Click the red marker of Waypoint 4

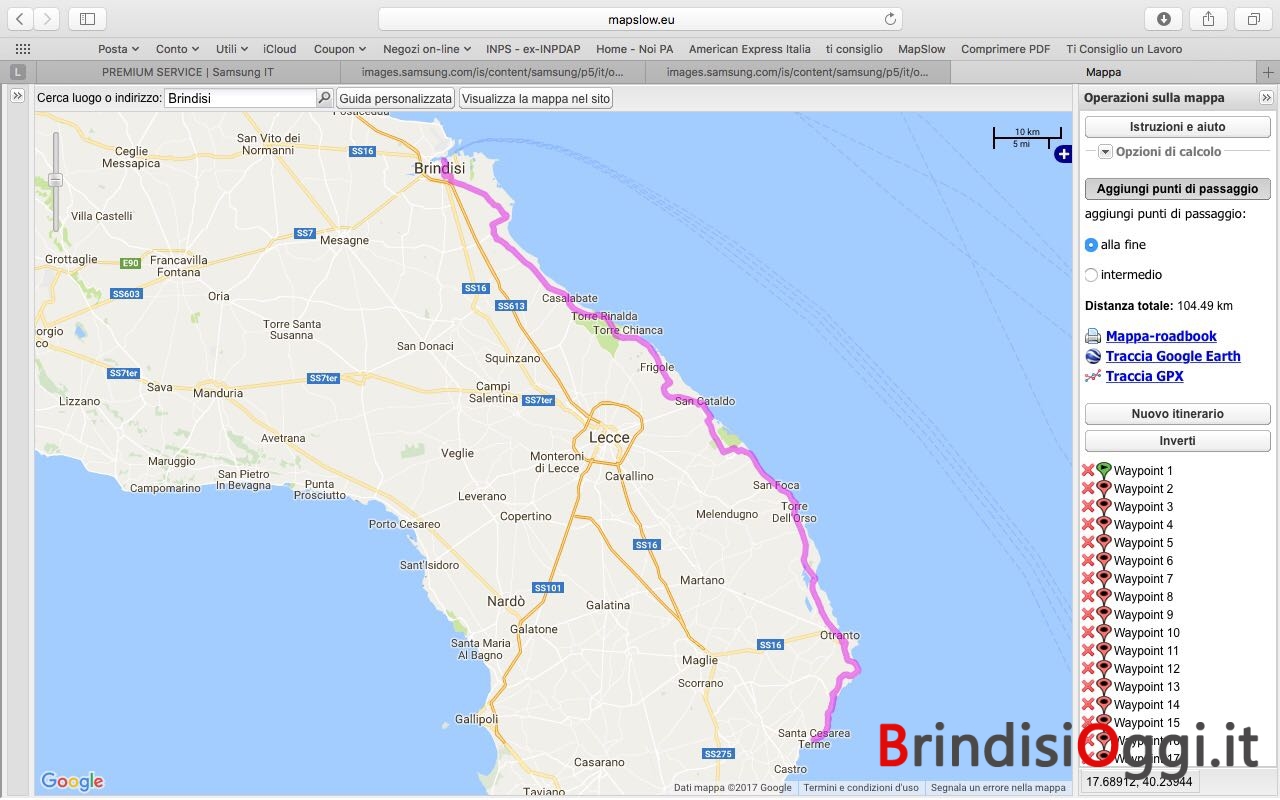[1104, 523]
